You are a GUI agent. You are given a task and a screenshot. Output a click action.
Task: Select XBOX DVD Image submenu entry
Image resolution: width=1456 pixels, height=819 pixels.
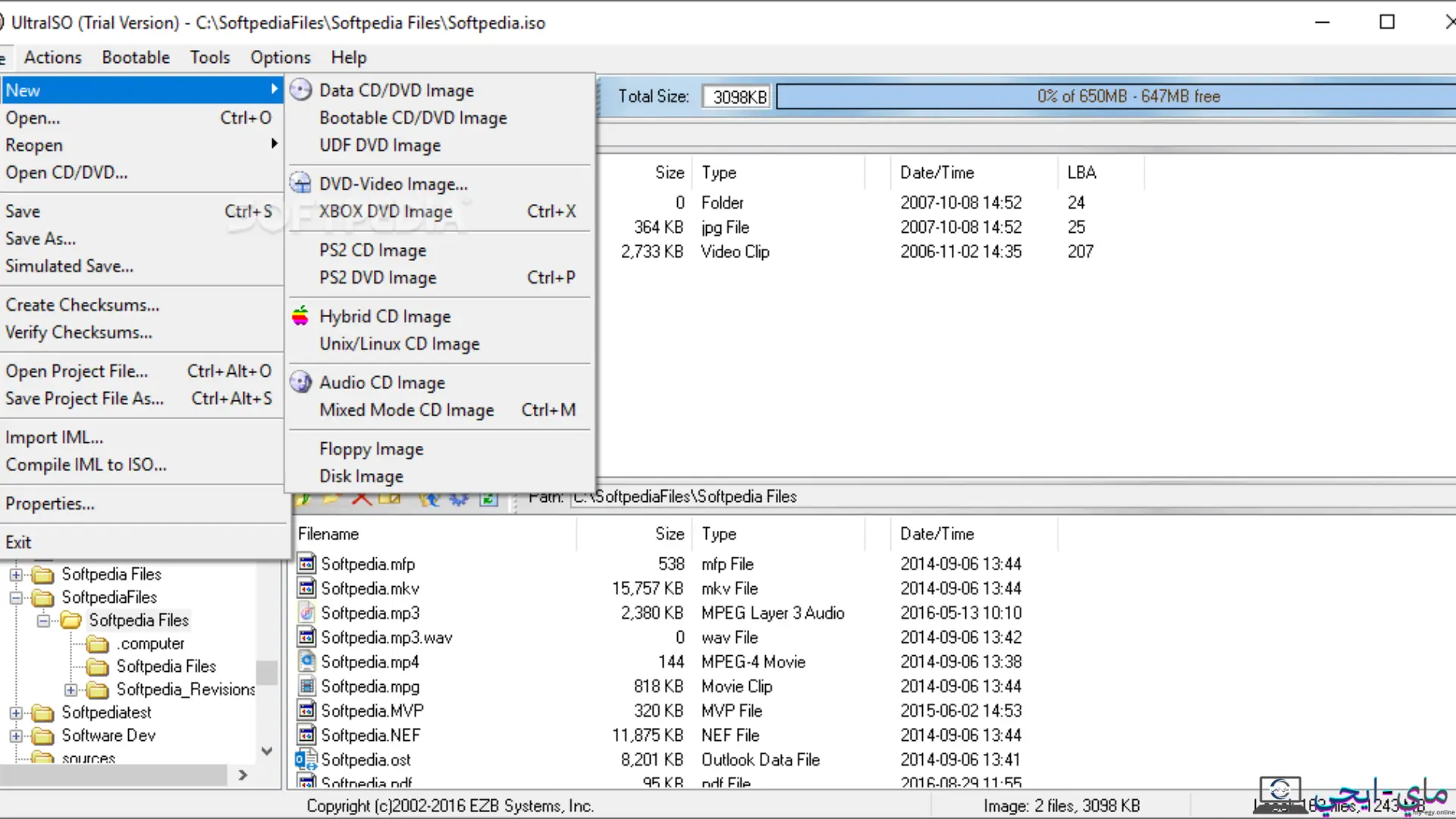coord(440,211)
